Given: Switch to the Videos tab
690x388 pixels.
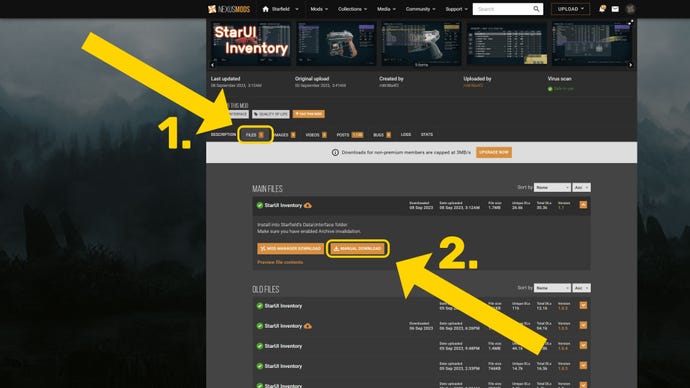Looking at the screenshot, I should (x=316, y=135).
